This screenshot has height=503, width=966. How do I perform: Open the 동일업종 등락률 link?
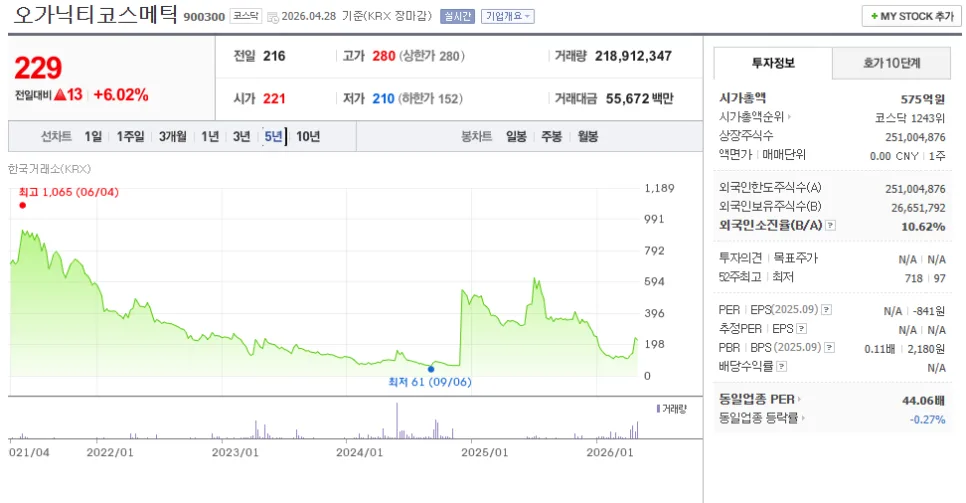point(761,418)
